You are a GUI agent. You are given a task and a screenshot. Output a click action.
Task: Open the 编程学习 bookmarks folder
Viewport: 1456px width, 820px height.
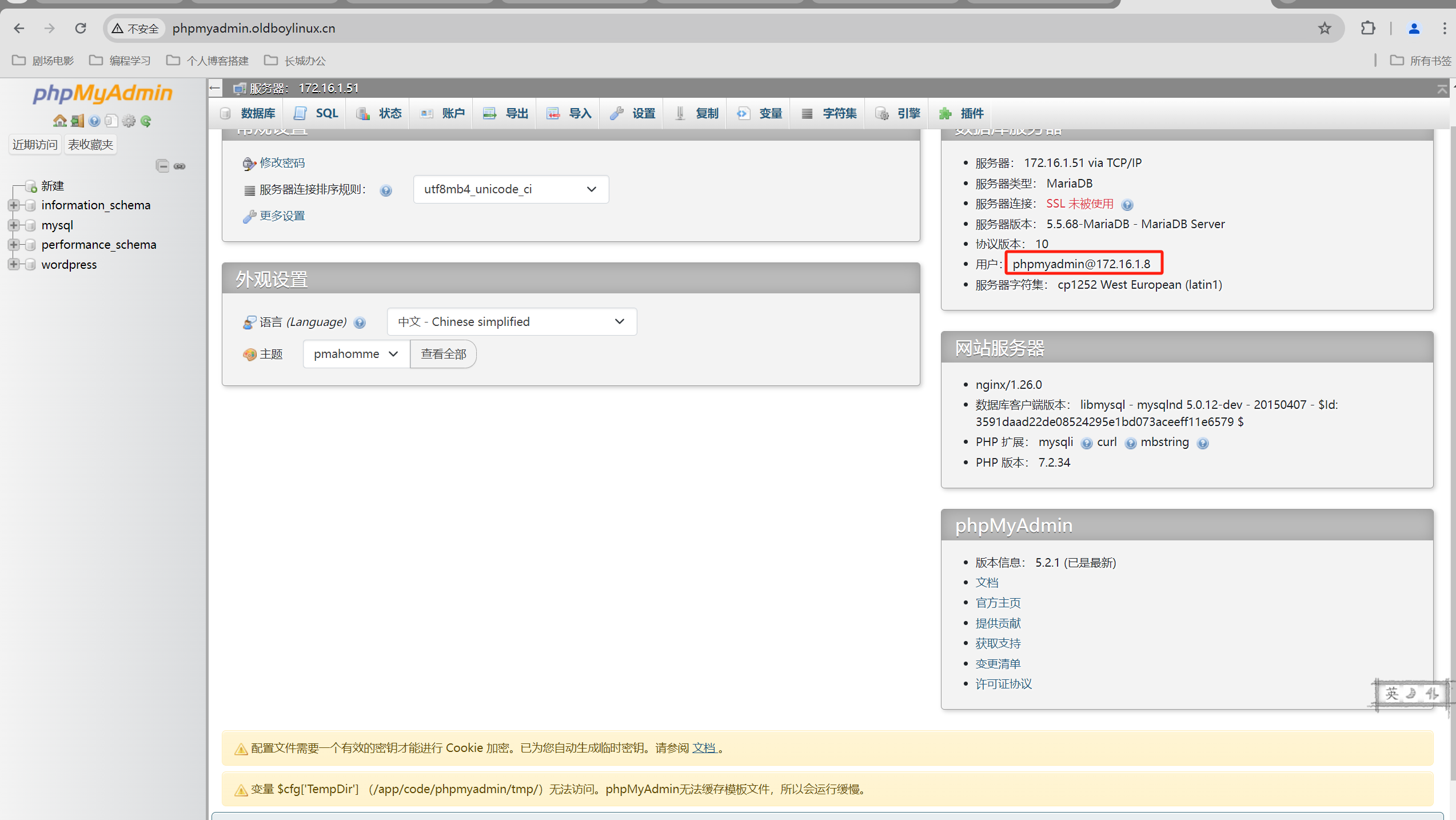coord(120,61)
